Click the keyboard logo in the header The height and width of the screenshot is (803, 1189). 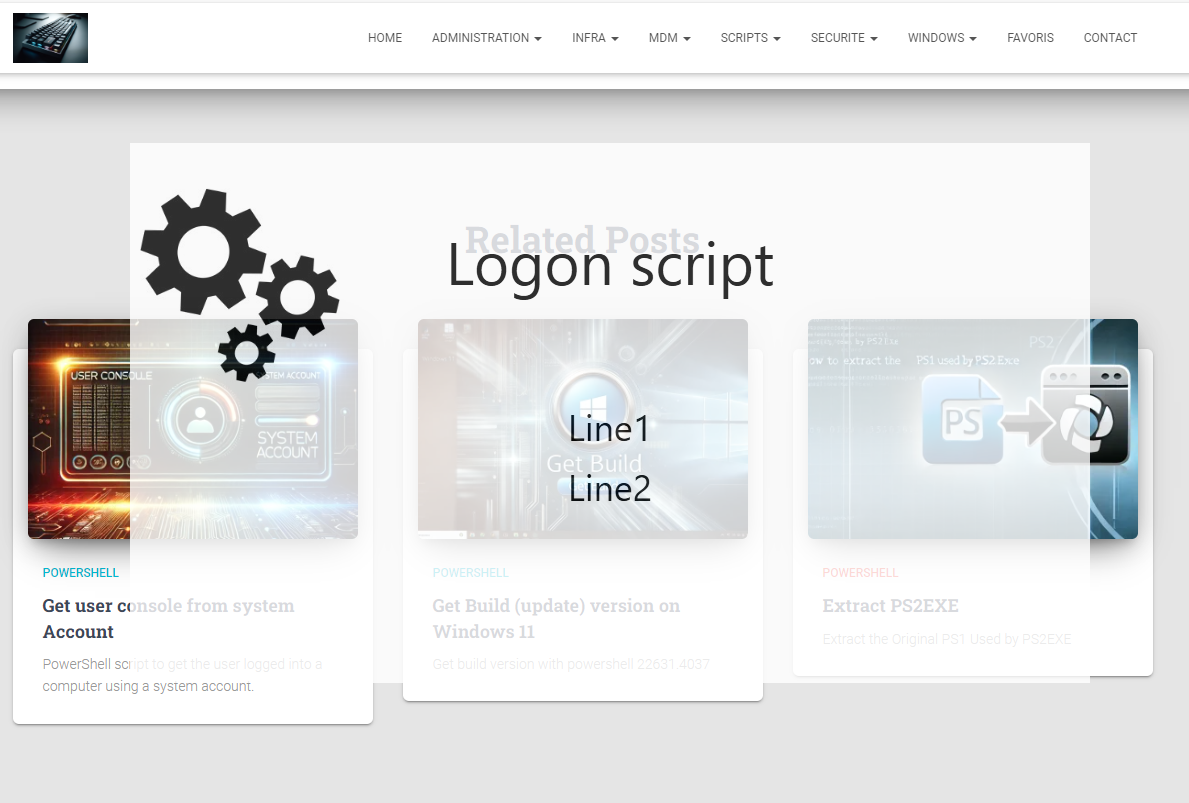point(50,37)
